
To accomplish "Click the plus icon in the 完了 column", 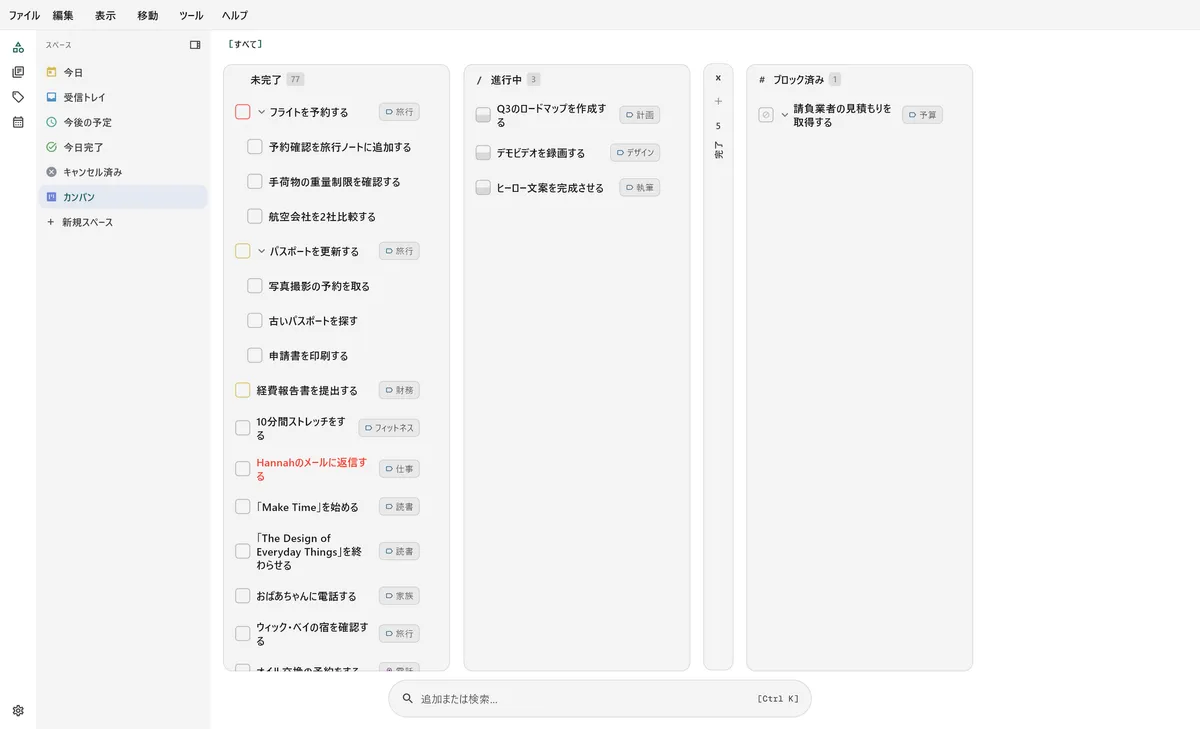I will [x=718, y=101].
